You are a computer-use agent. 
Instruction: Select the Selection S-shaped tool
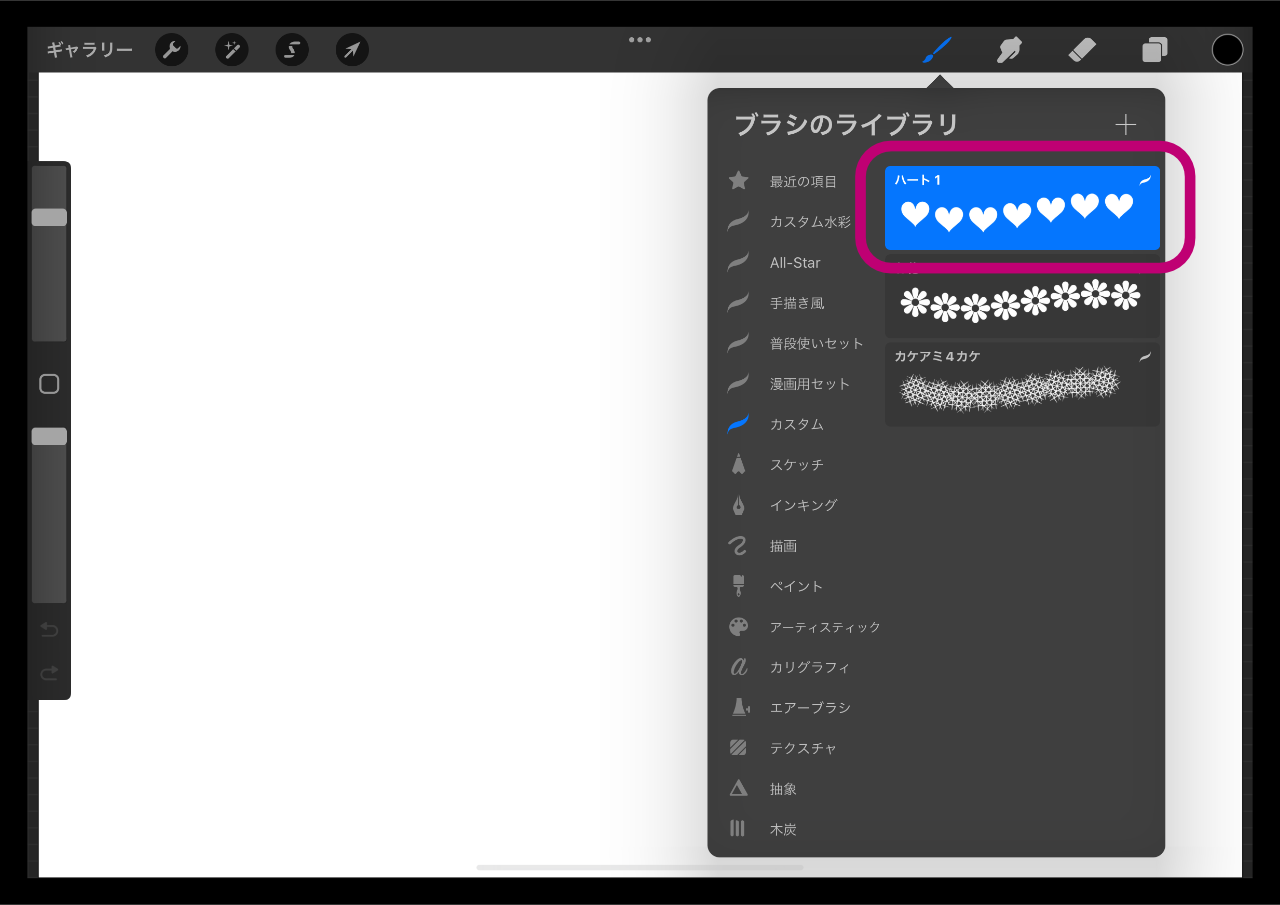click(x=292, y=50)
